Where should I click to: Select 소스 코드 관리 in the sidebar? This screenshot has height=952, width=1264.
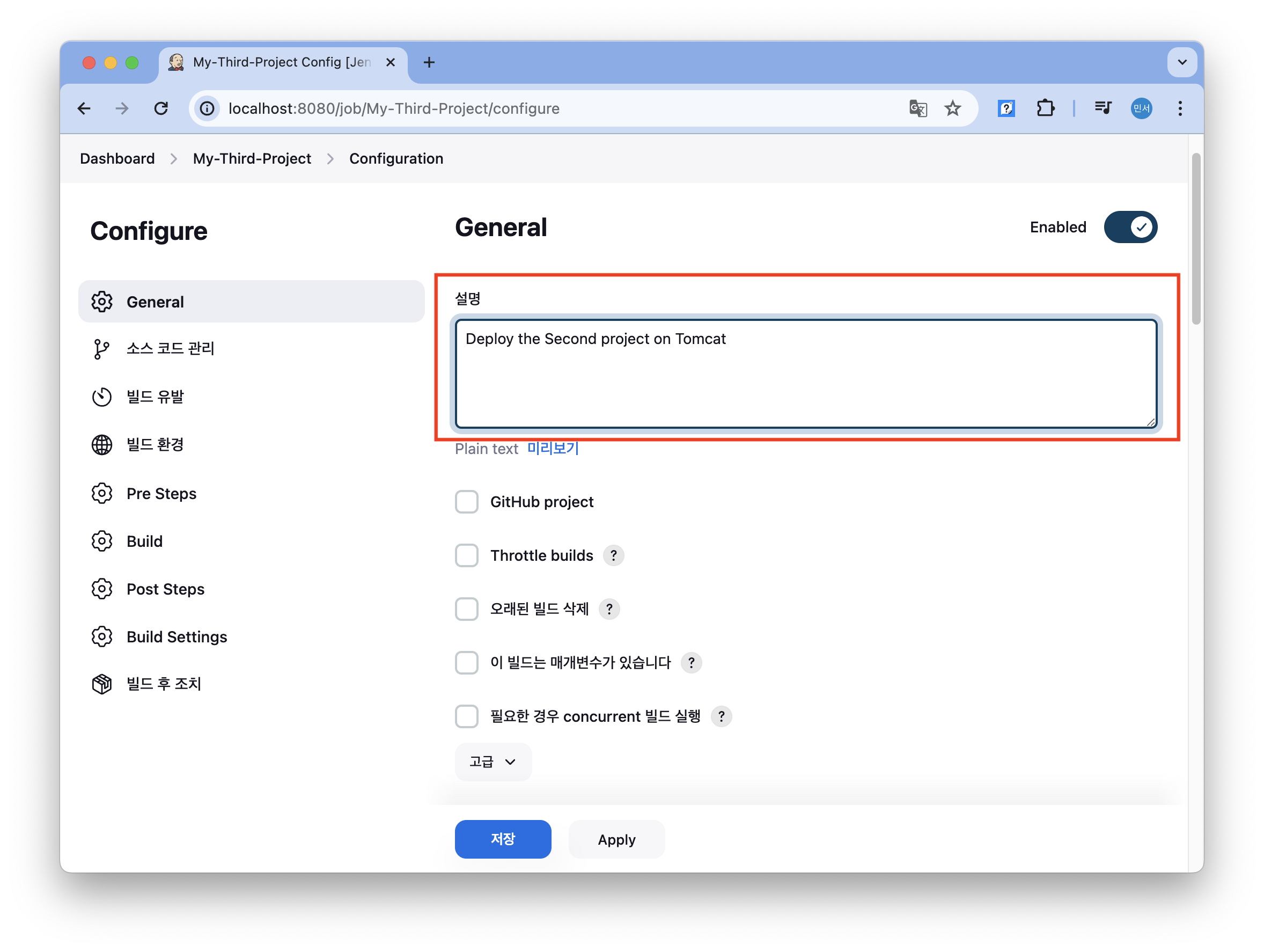170,349
